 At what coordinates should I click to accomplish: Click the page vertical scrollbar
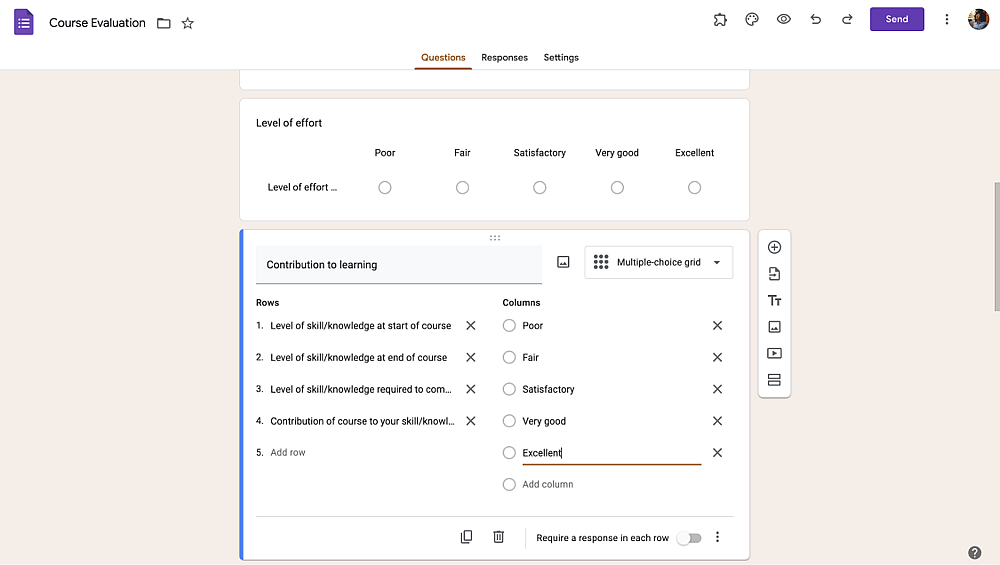996,247
